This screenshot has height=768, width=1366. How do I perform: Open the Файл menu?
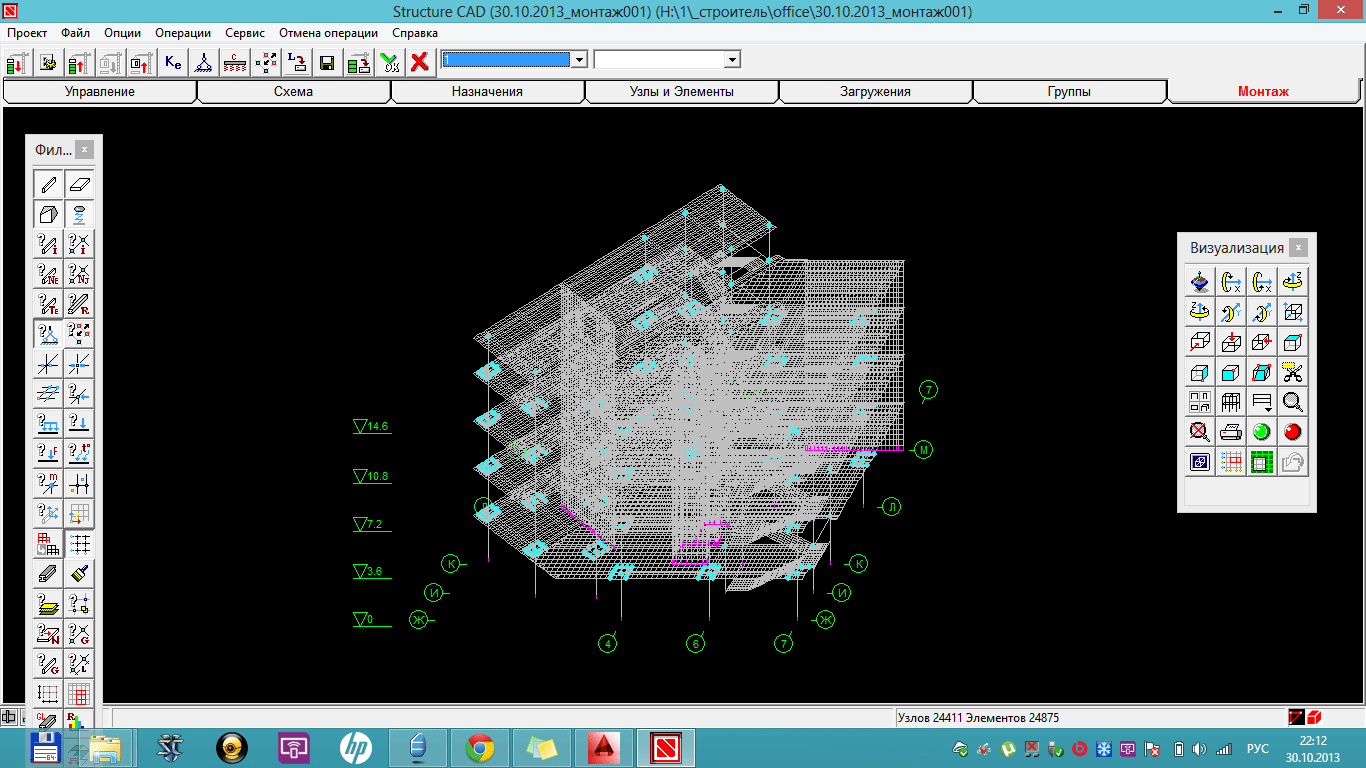coord(76,33)
